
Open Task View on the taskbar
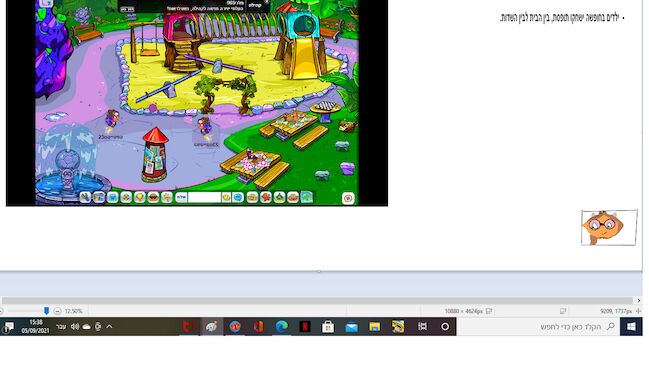click(x=422, y=327)
